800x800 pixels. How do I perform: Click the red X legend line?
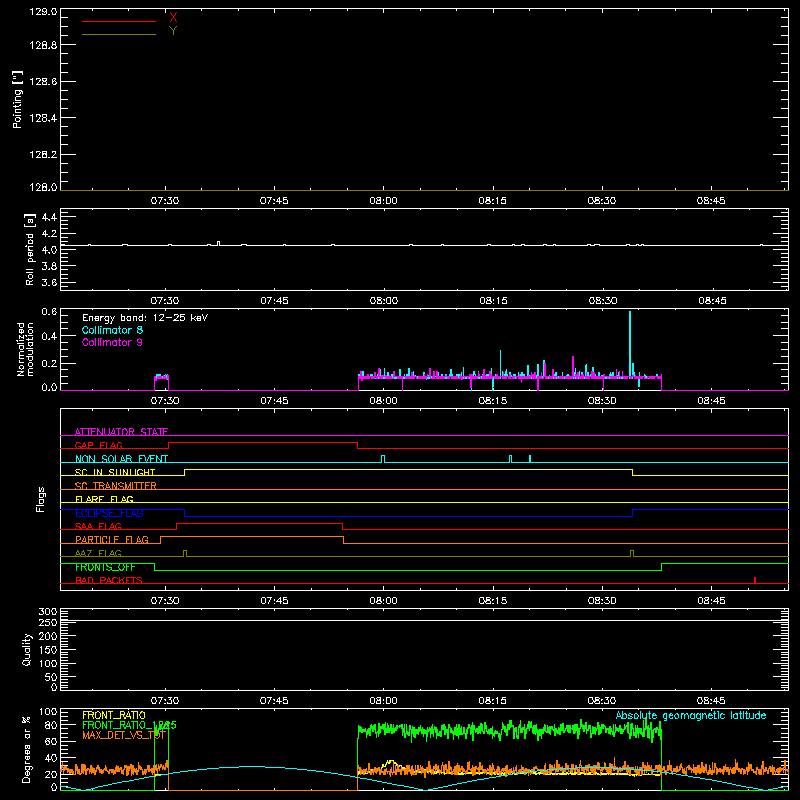click(119, 21)
